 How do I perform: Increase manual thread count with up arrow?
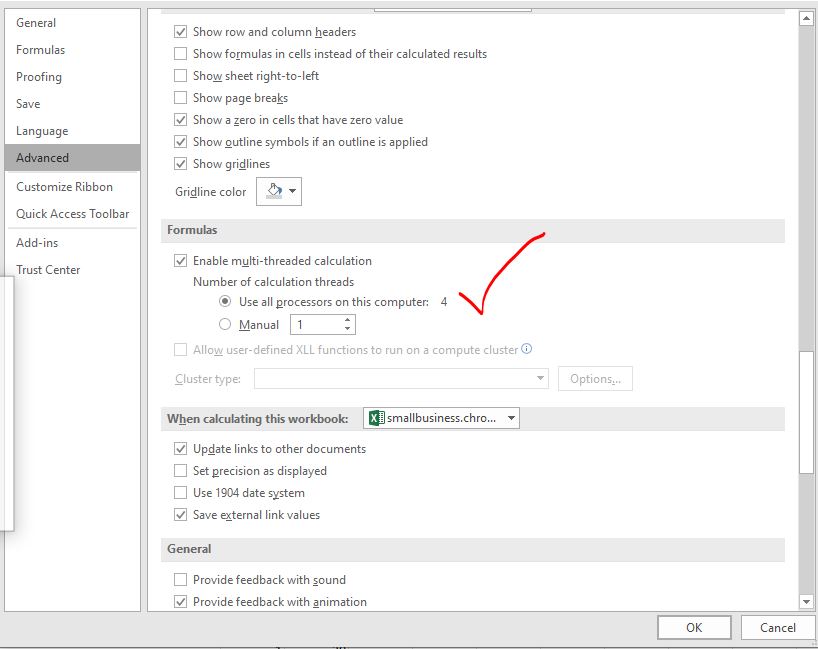coord(347,320)
